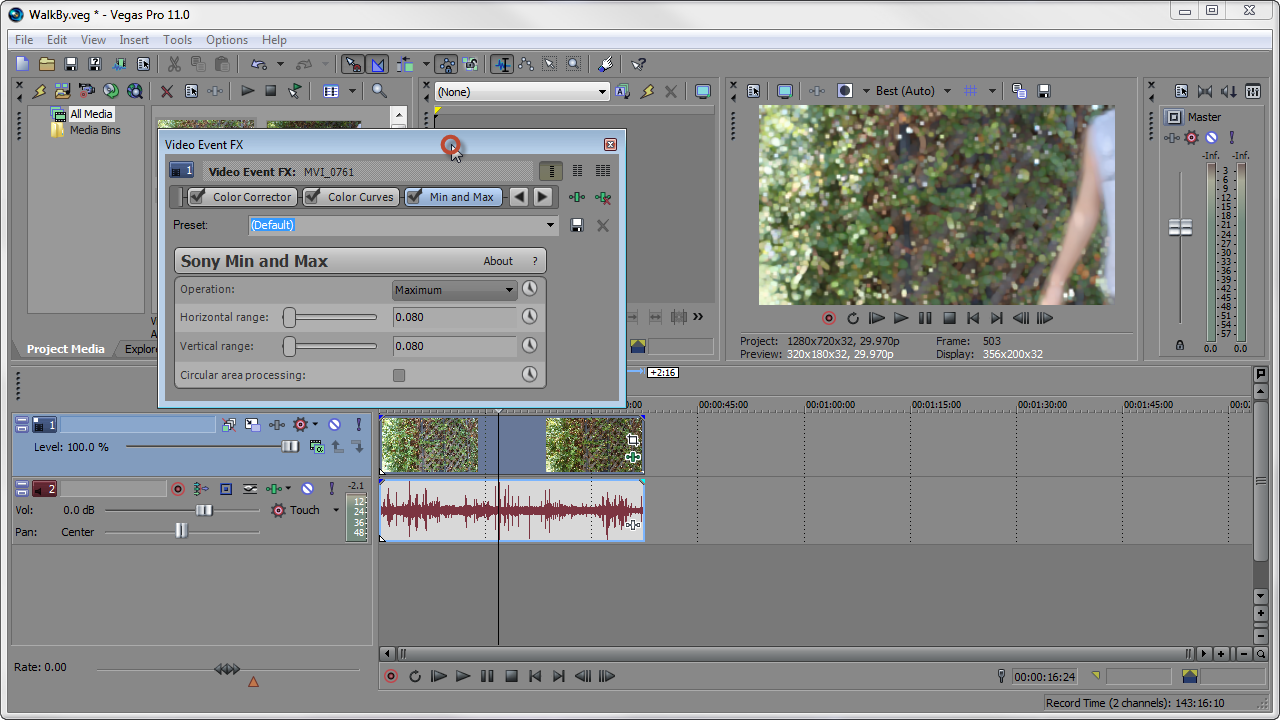Switch to the Project Media tab
This screenshot has height=720, width=1280.
[x=65, y=349]
